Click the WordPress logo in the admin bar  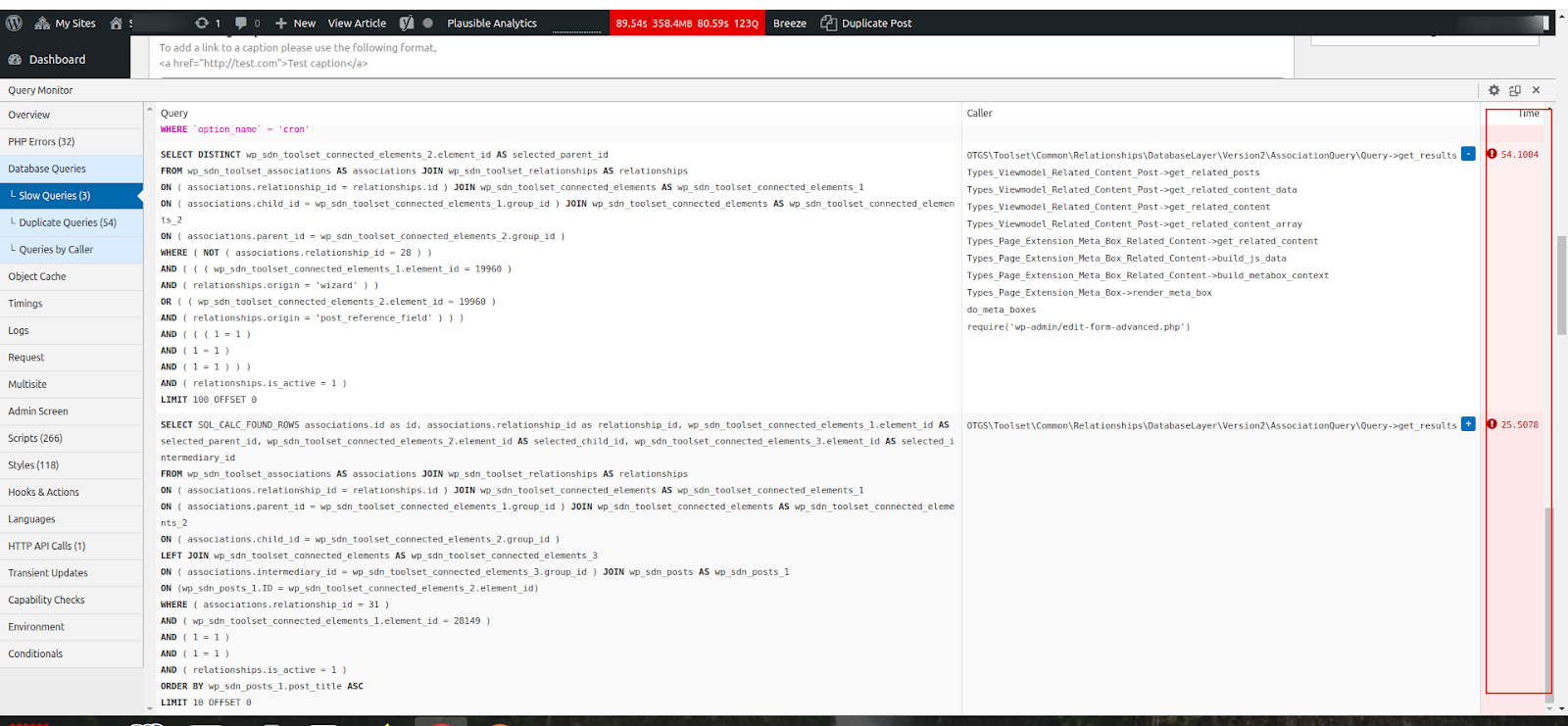pyautogui.click(x=14, y=23)
